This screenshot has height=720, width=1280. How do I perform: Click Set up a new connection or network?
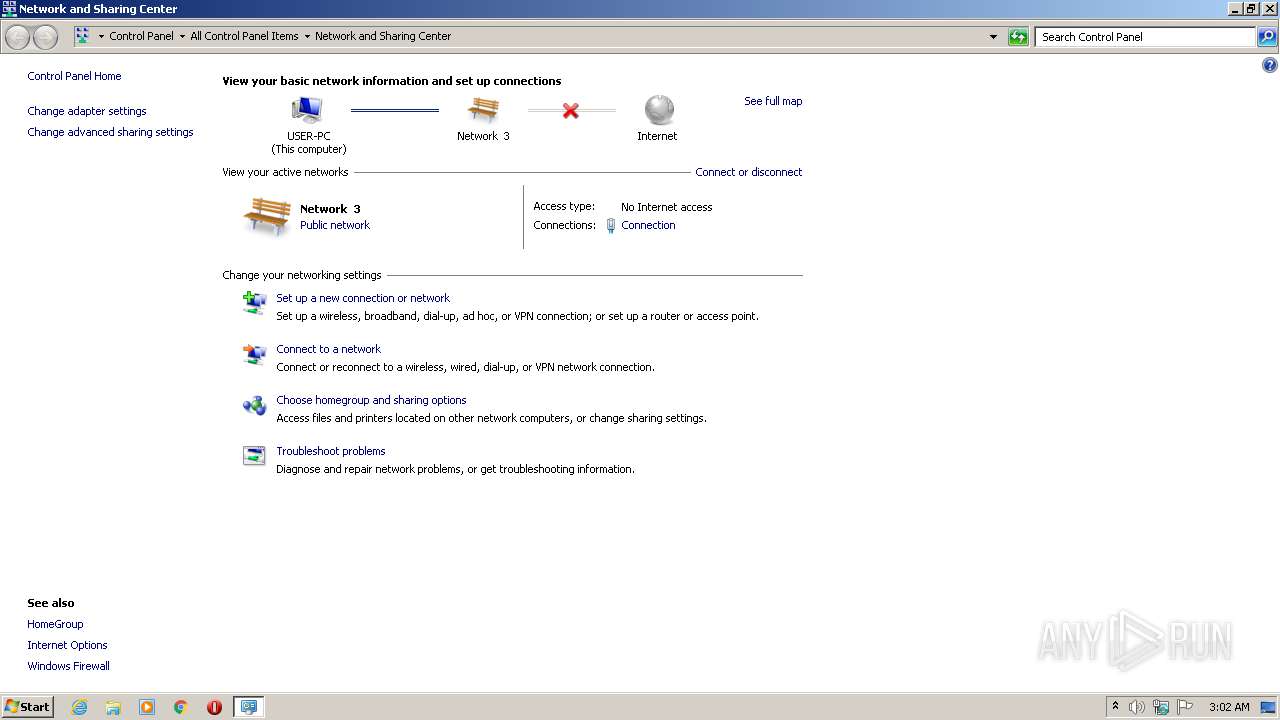click(x=363, y=298)
